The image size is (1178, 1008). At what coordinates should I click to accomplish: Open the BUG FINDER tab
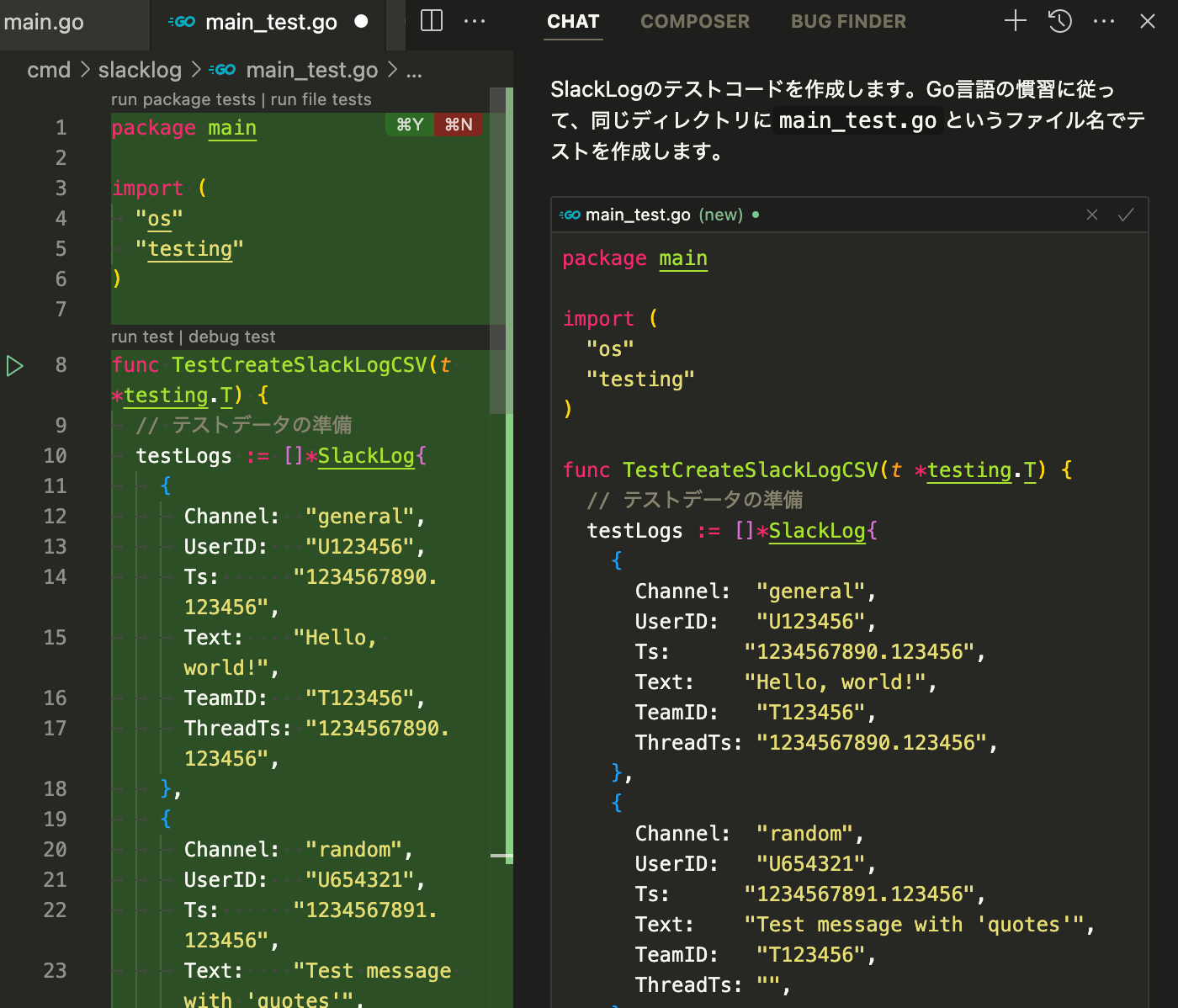848,22
